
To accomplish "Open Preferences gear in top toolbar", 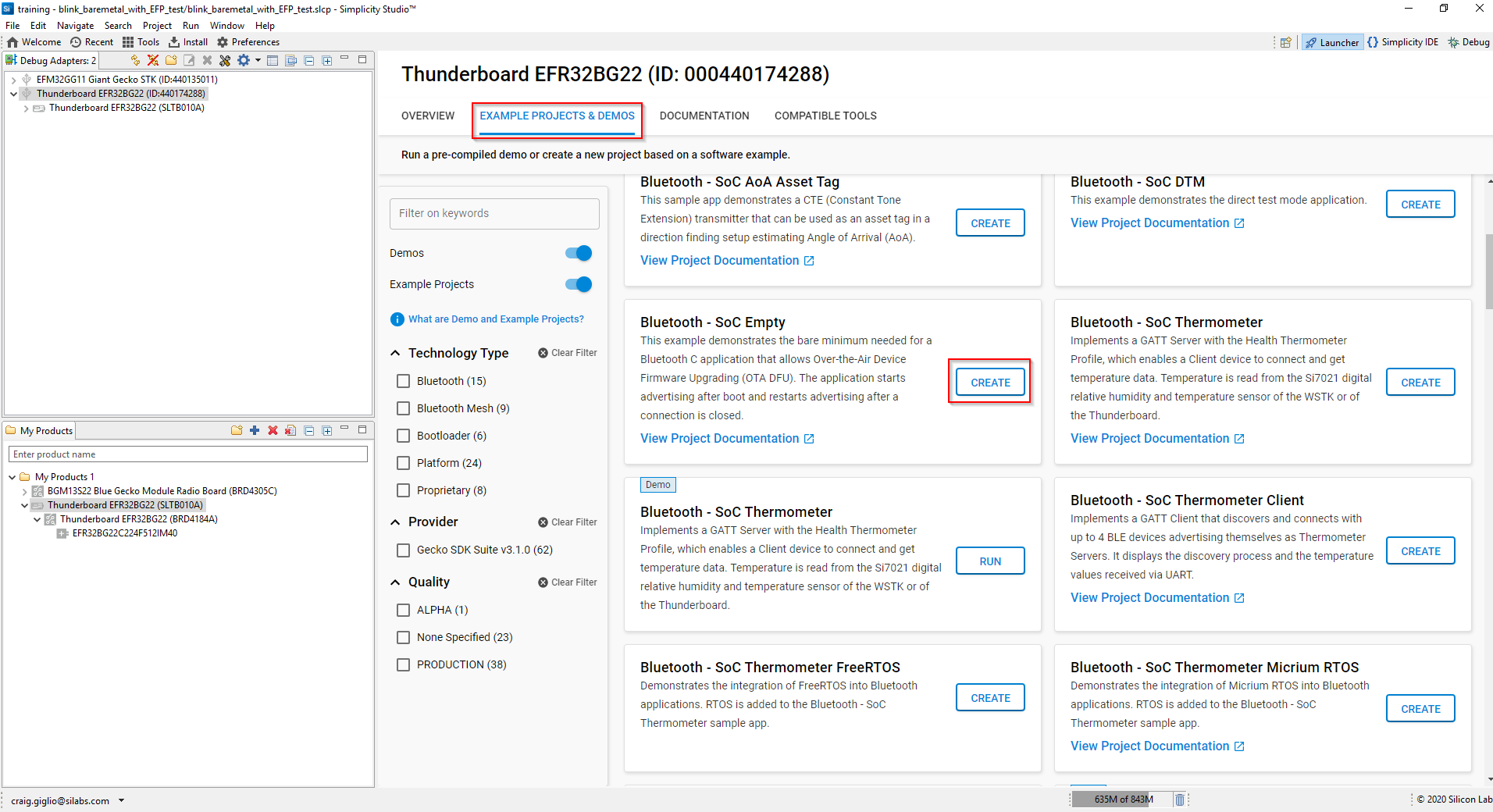I will tap(223, 42).
